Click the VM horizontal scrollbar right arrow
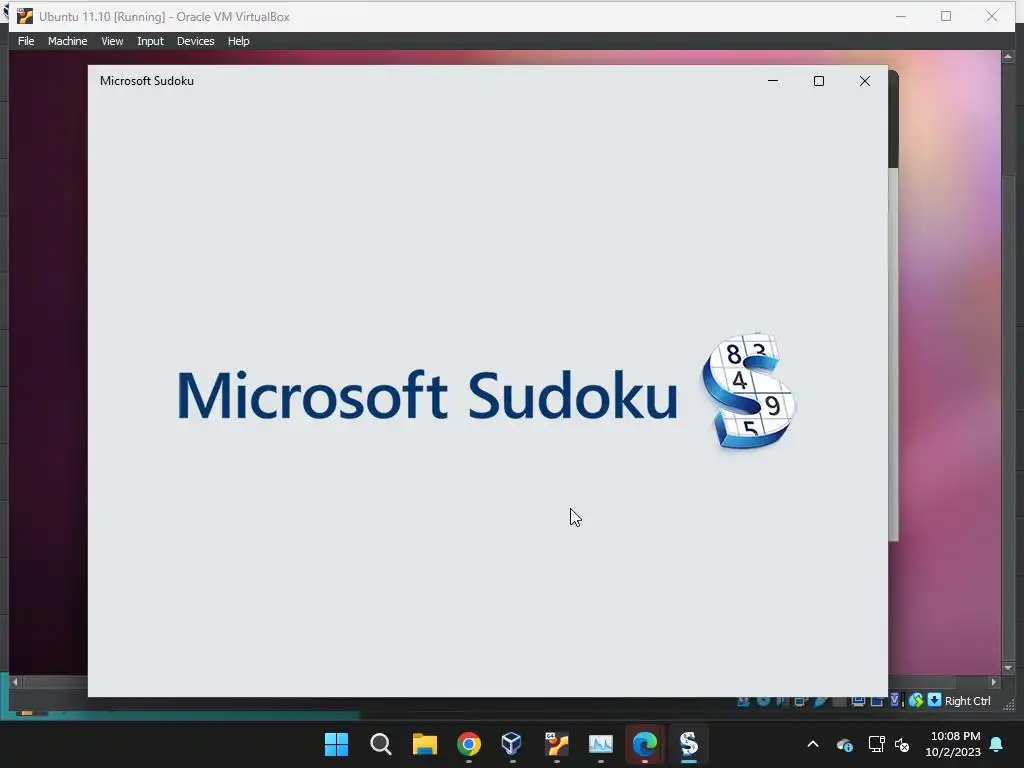 [993, 682]
